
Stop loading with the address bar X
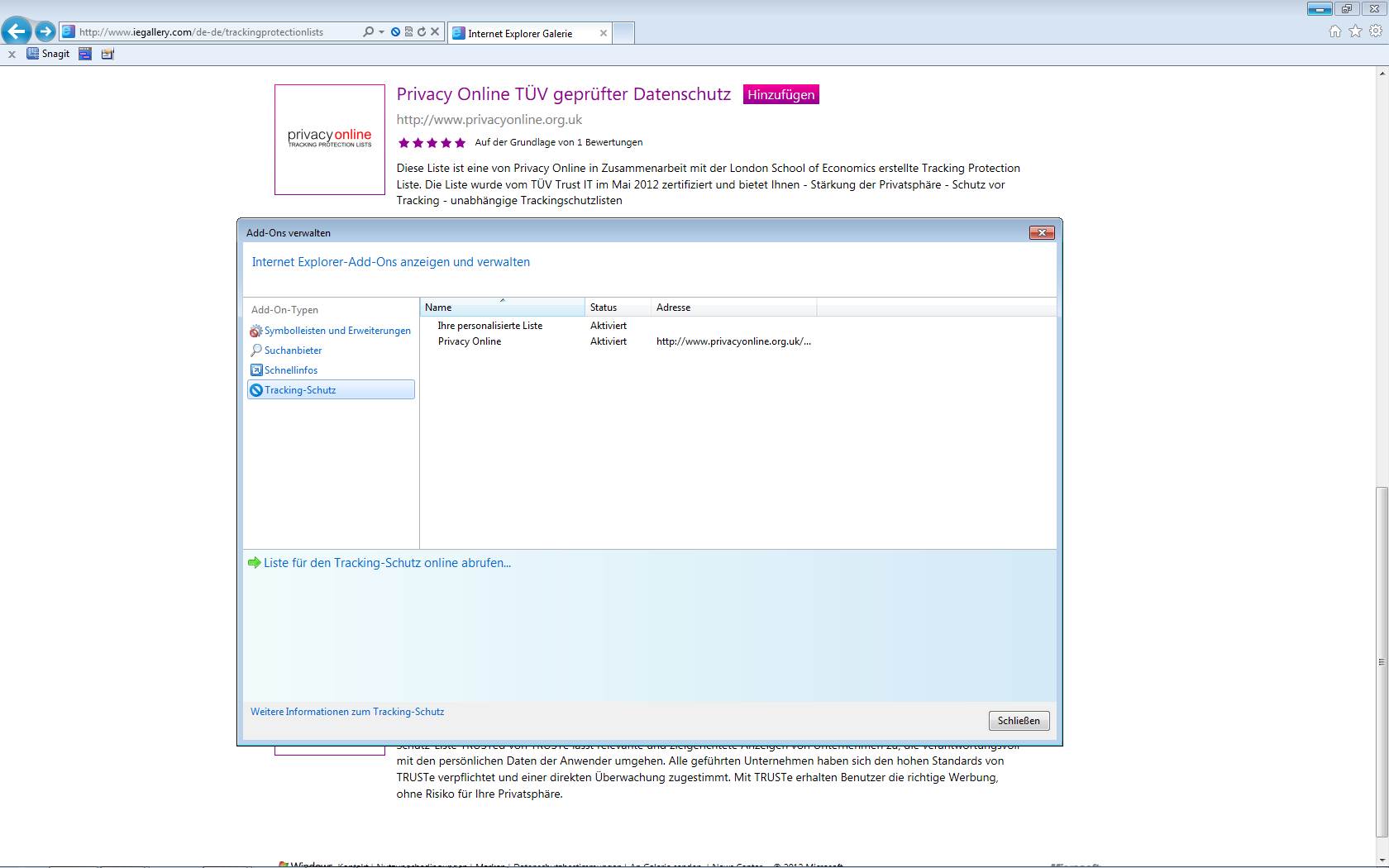435,31
